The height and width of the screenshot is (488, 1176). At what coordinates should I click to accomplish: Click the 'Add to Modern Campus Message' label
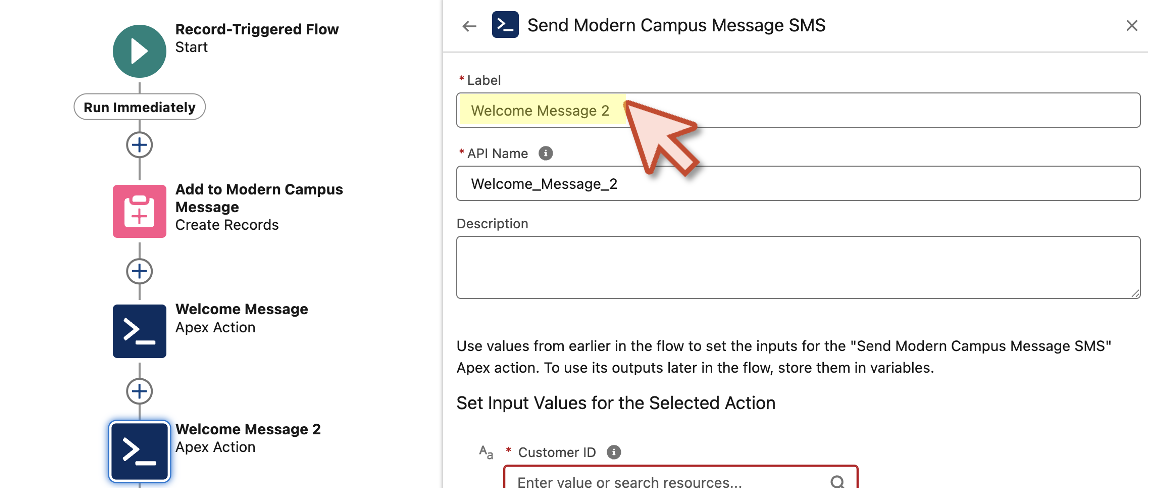click(259, 198)
